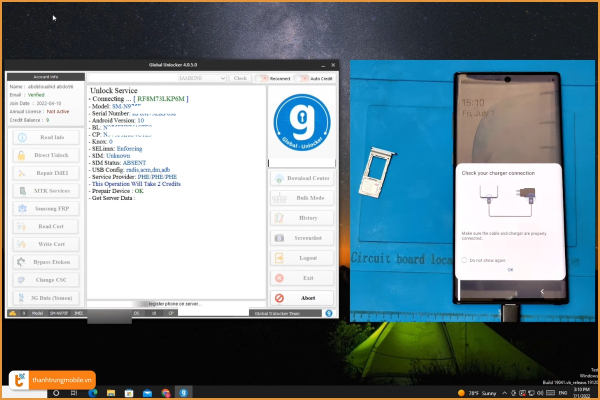
Task: Expand the SAMSUNG brand dropdown
Action: 201,77
